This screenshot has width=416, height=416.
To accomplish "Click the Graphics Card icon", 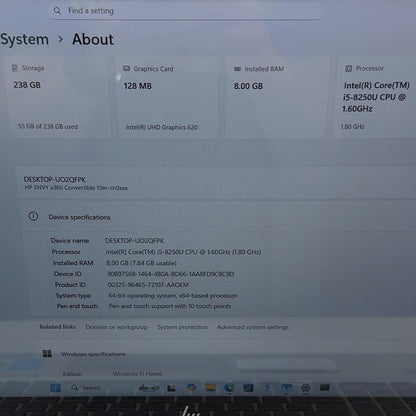I will (x=127, y=69).
